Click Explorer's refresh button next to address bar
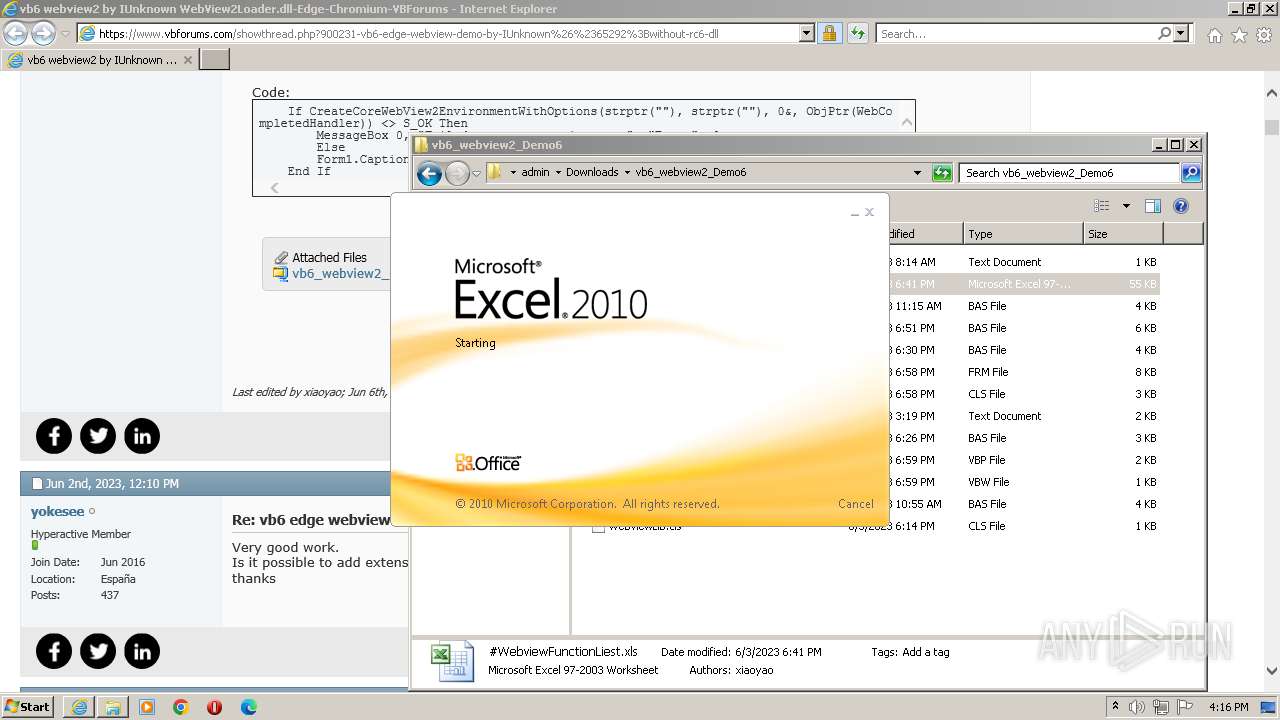The height and width of the screenshot is (720, 1280). click(941, 173)
